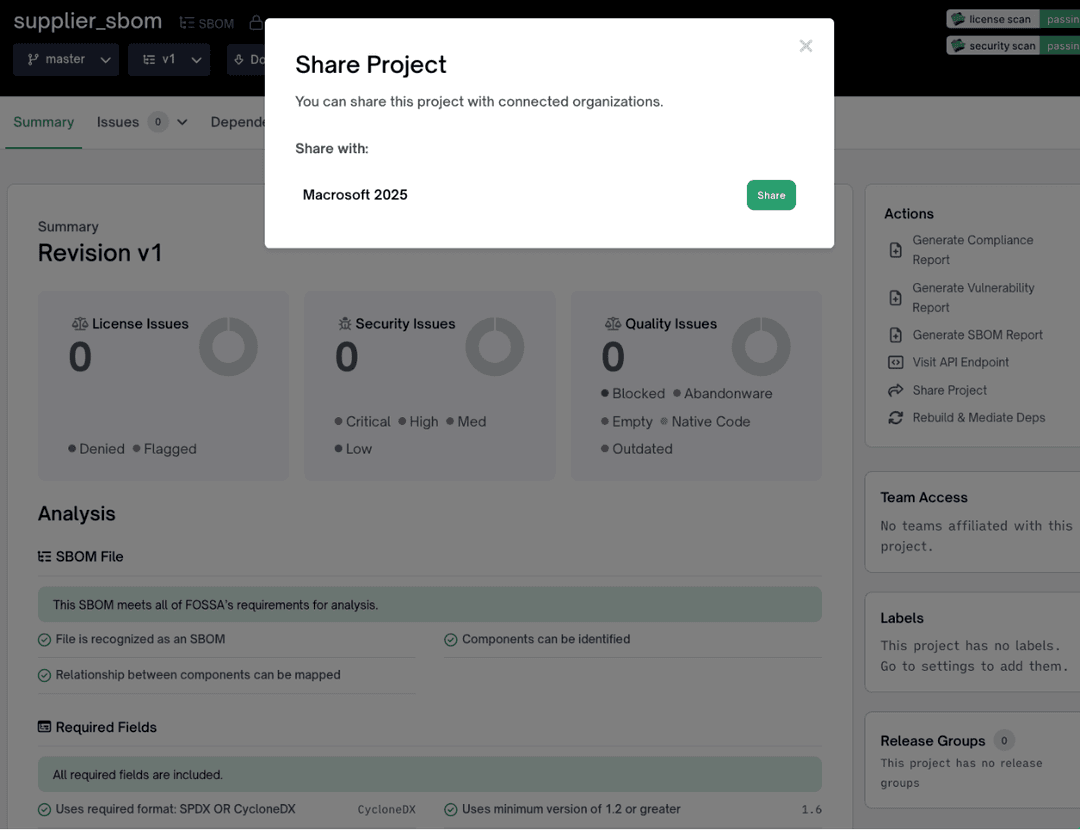Click the Generate SBOM Report icon
This screenshot has height=831, width=1080.
(895, 335)
